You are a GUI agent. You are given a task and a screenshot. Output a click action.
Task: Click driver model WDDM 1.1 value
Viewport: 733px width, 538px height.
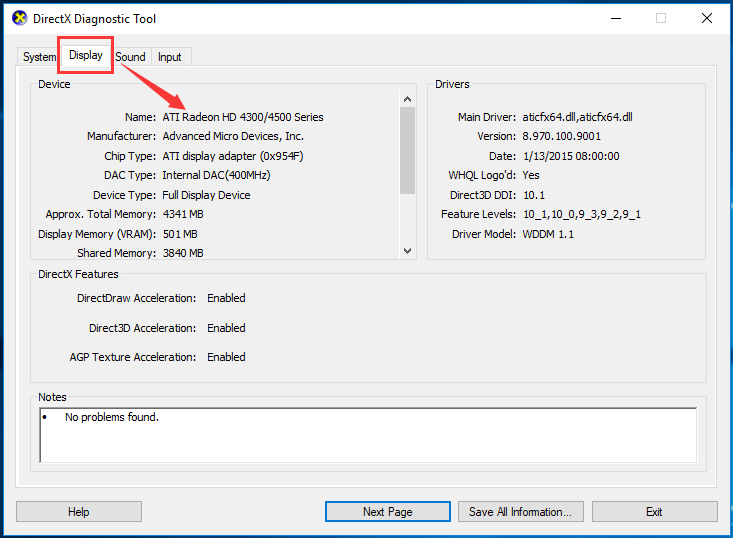click(548, 234)
